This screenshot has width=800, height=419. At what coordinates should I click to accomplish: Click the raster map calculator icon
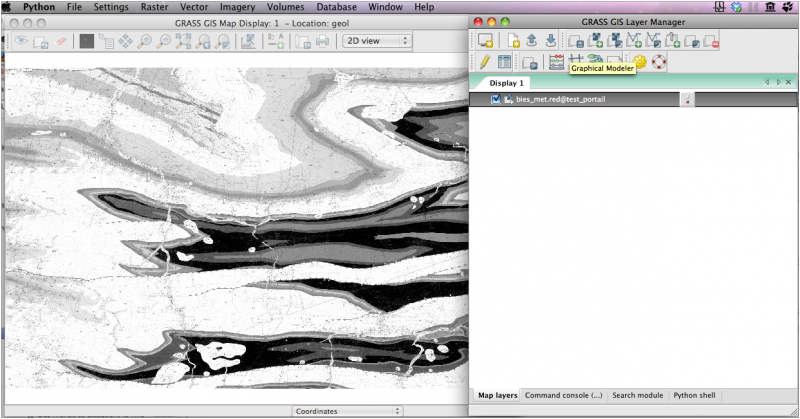tap(556, 62)
